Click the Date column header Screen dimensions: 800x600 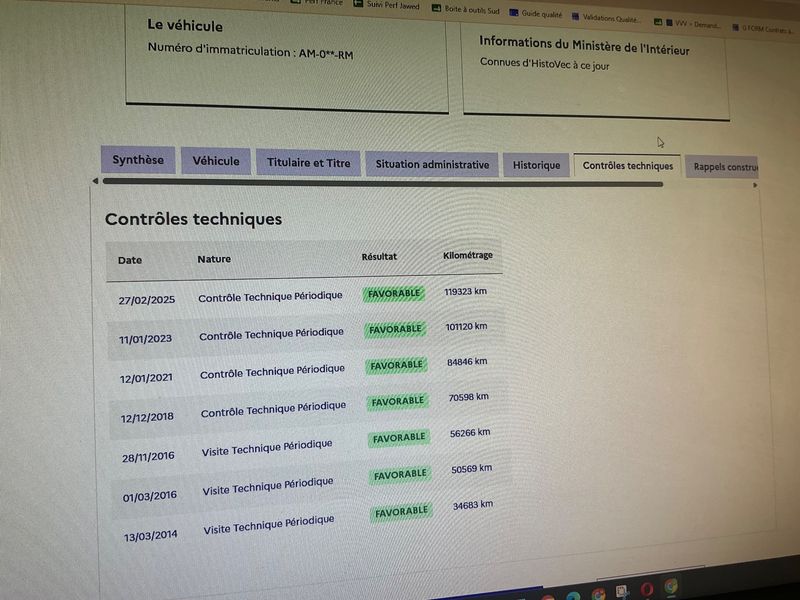130,260
